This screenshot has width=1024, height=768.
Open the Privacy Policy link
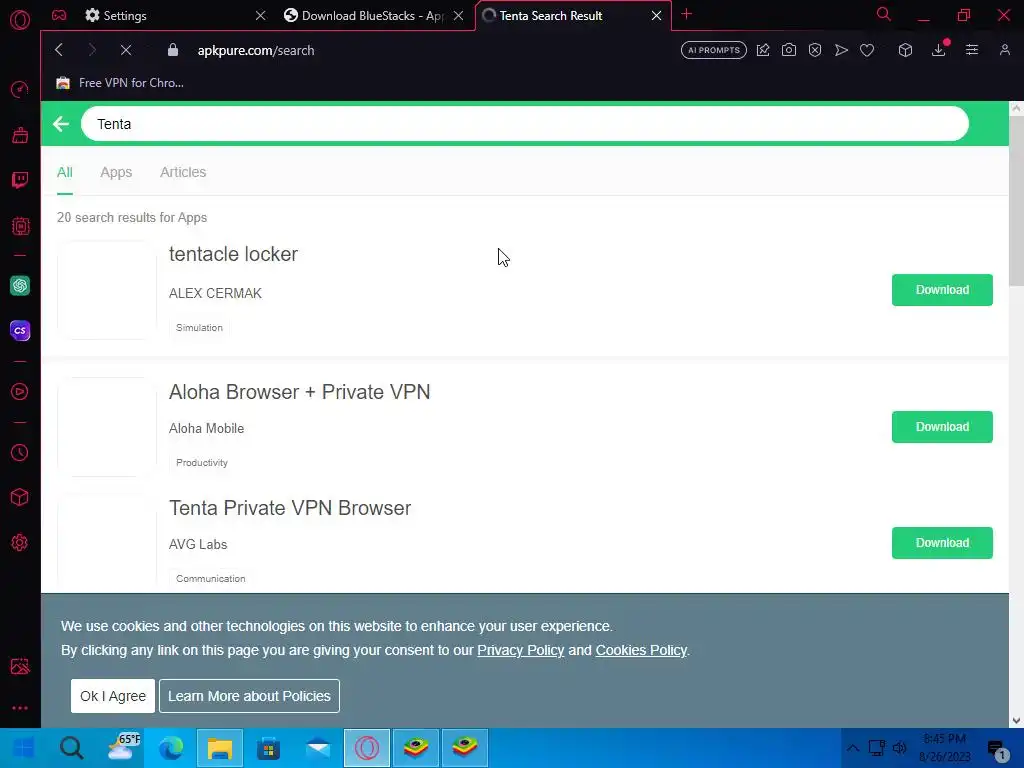click(520, 650)
